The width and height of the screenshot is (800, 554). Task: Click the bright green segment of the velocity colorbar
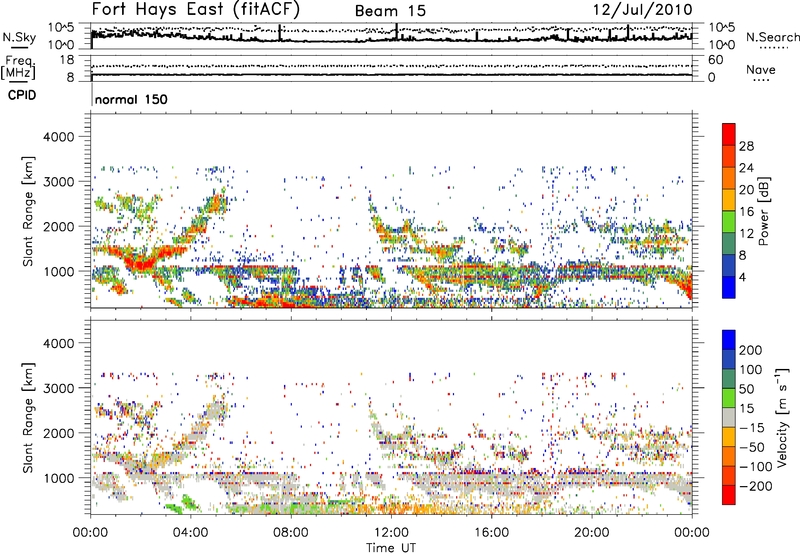click(729, 398)
